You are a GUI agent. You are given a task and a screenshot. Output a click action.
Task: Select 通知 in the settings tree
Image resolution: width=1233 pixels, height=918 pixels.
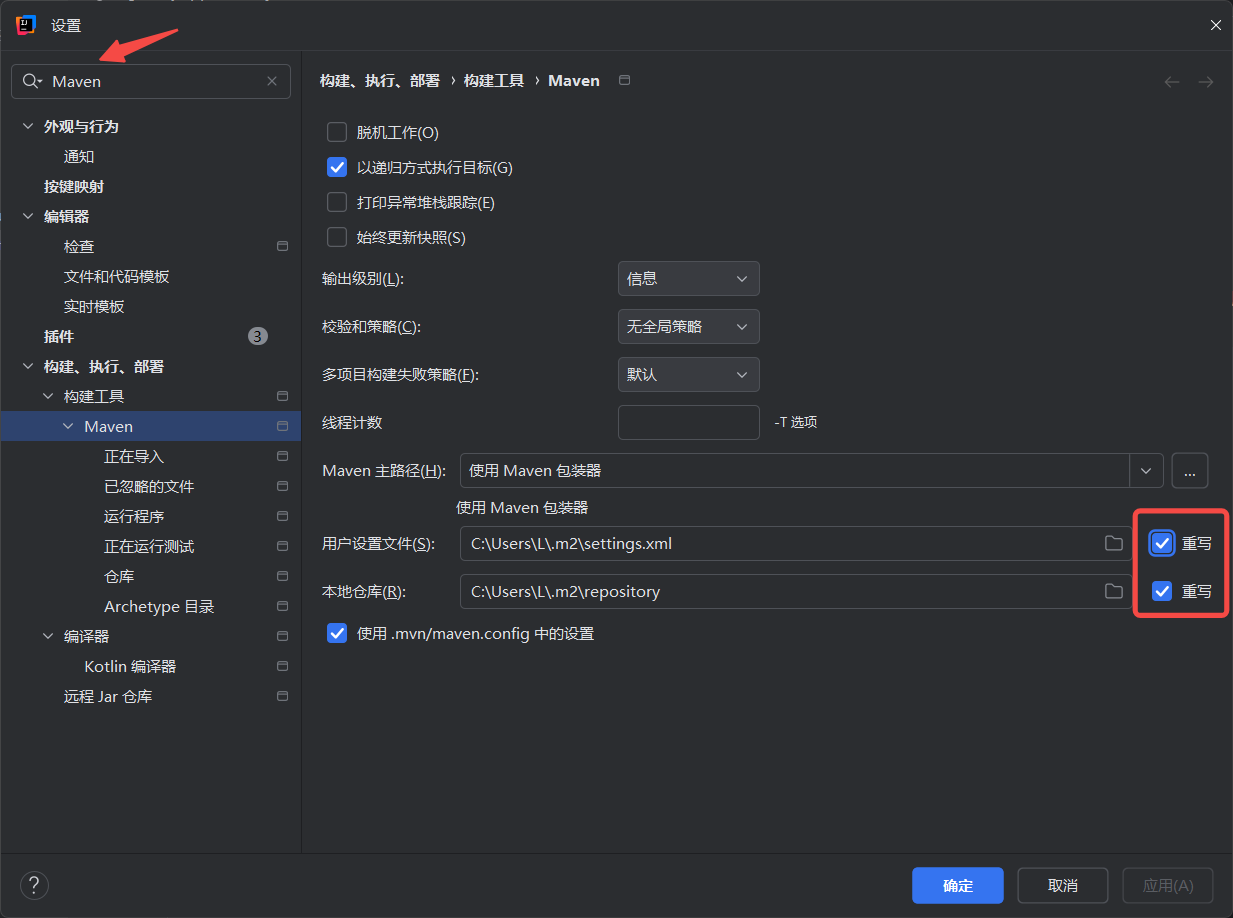coord(79,156)
